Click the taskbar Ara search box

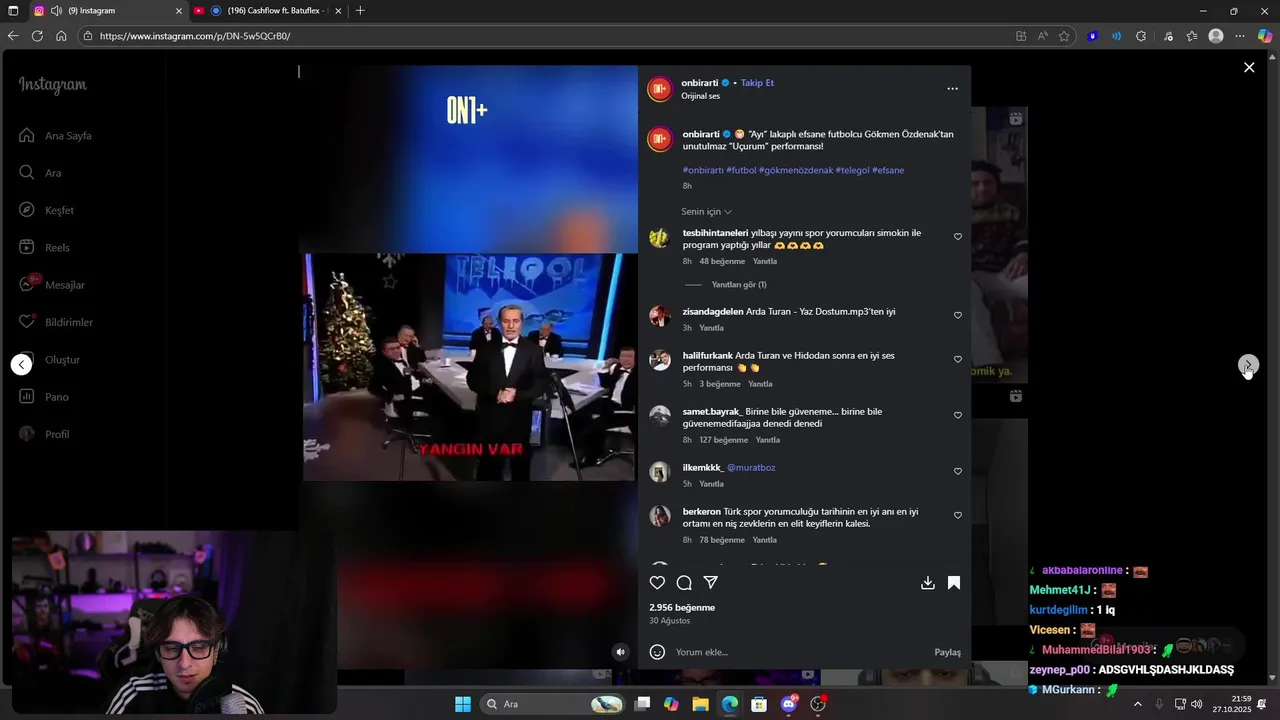(x=553, y=704)
